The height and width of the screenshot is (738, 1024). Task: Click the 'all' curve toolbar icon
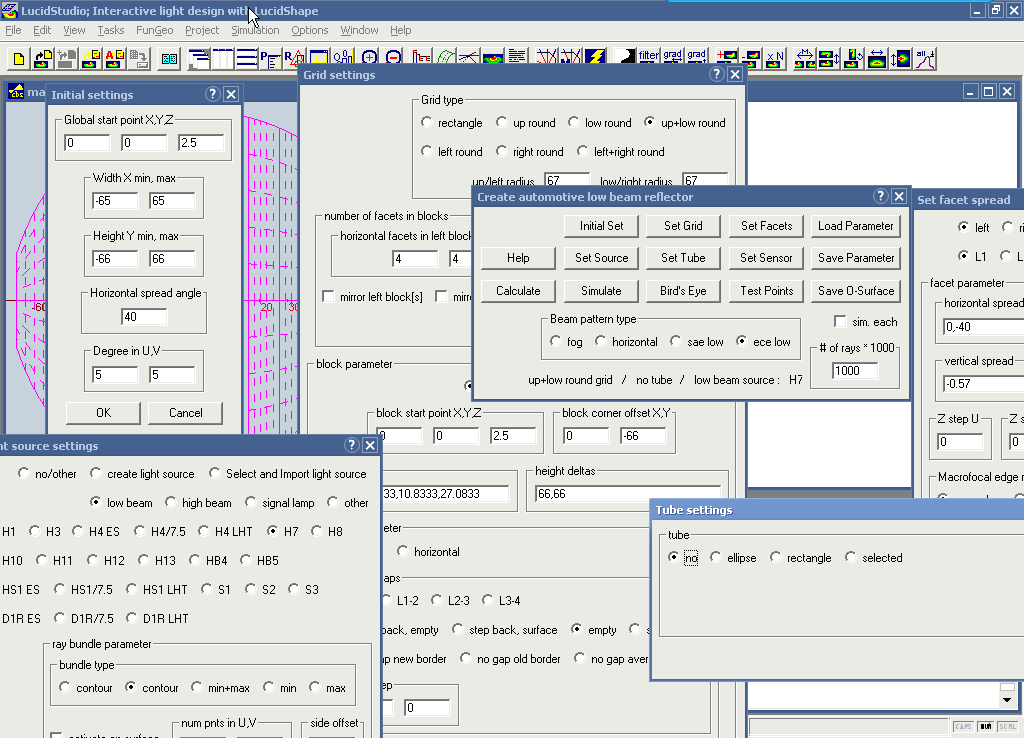(x=925, y=59)
